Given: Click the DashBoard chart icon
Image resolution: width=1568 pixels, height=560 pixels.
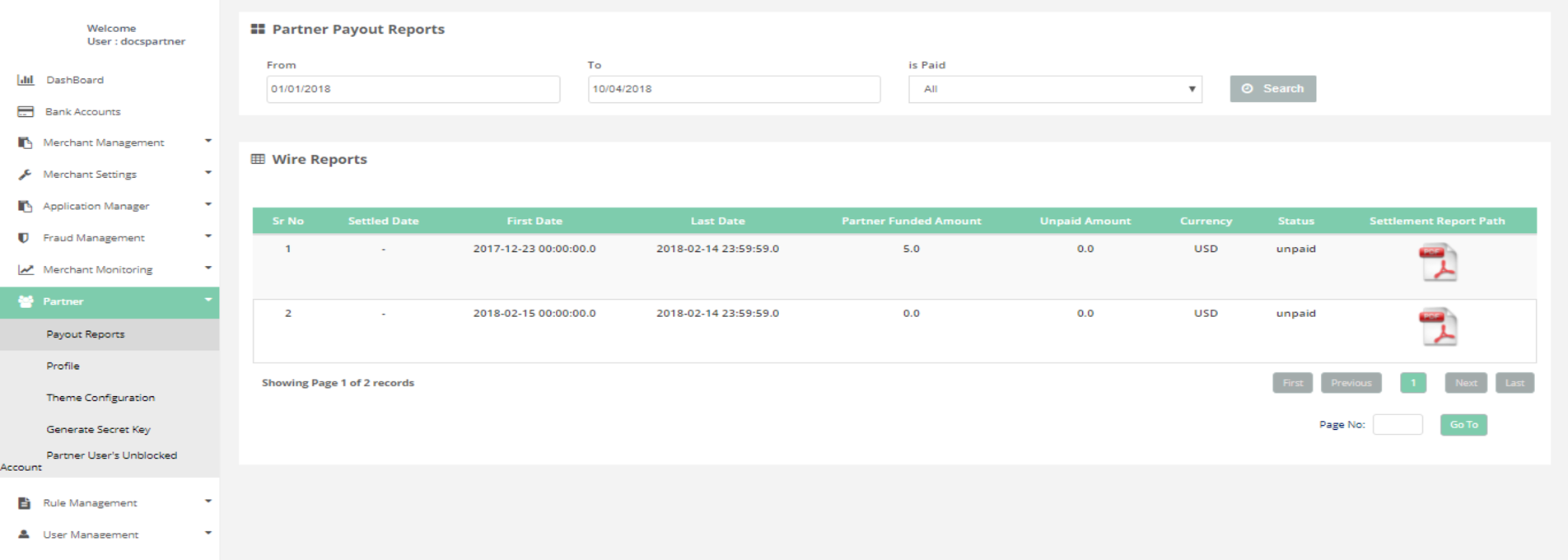Looking at the screenshot, I should click(x=26, y=80).
